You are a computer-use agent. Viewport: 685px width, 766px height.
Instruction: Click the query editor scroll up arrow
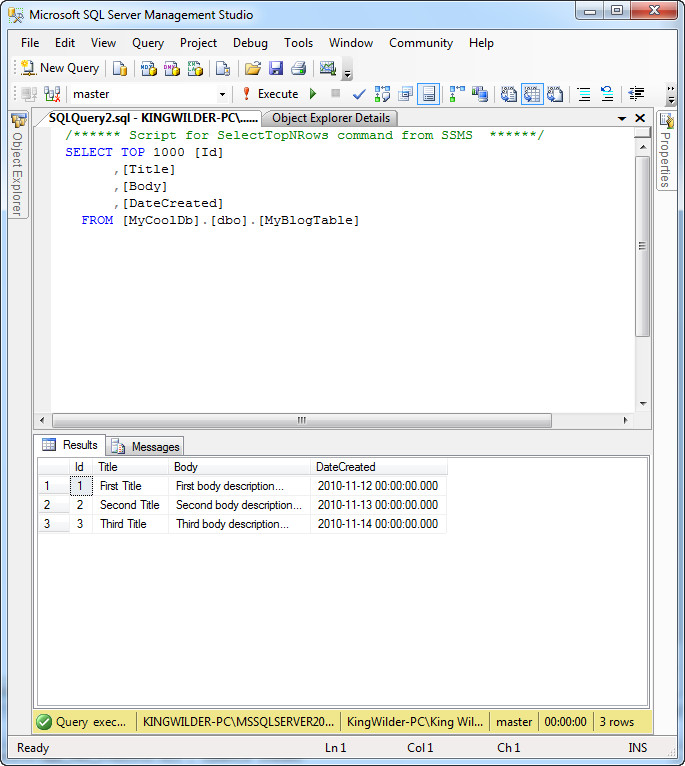(x=643, y=147)
